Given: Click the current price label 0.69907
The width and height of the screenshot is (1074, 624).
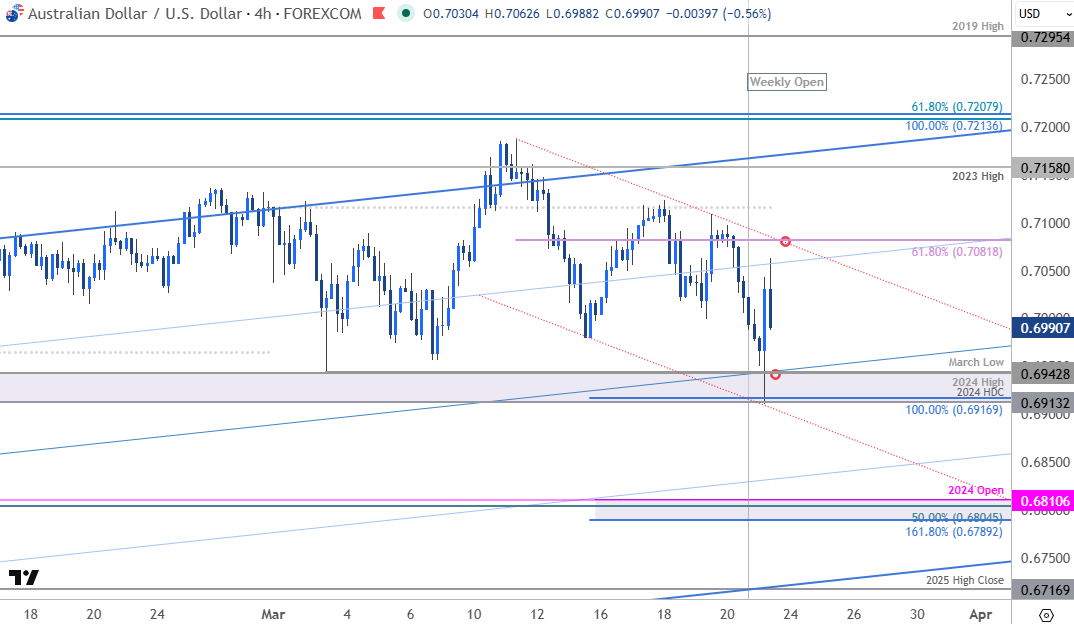Looking at the screenshot, I should (1045, 328).
